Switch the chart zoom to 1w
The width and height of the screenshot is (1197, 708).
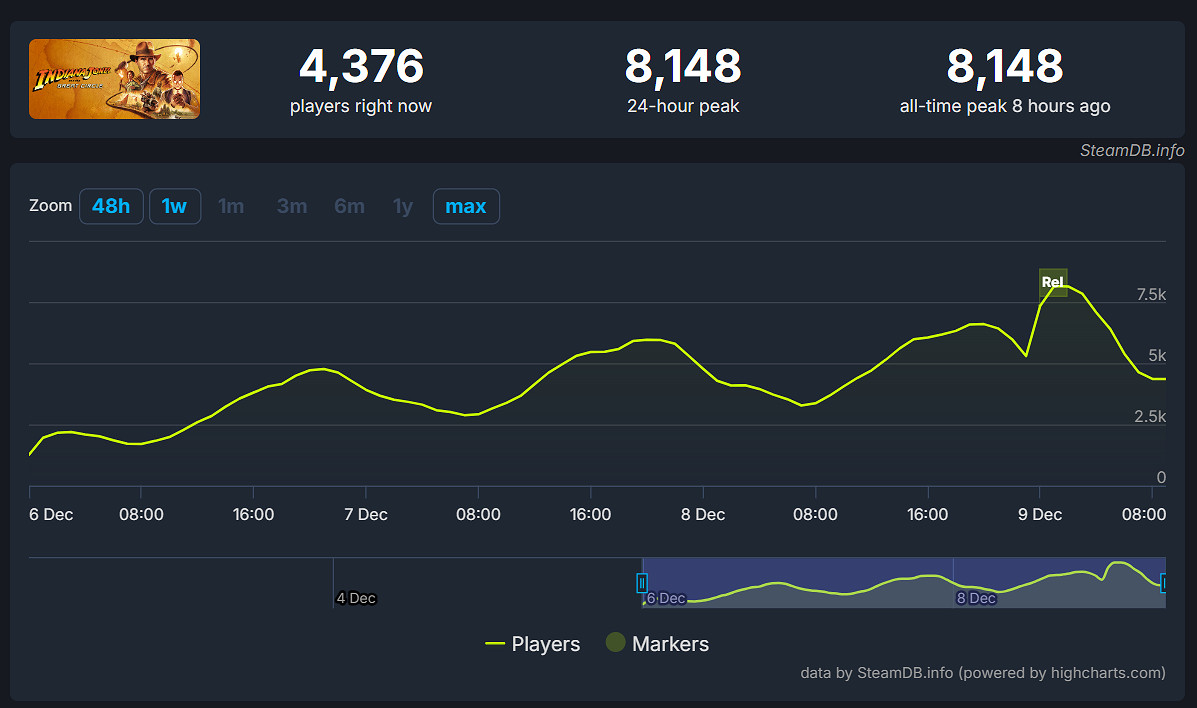click(175, 206)
